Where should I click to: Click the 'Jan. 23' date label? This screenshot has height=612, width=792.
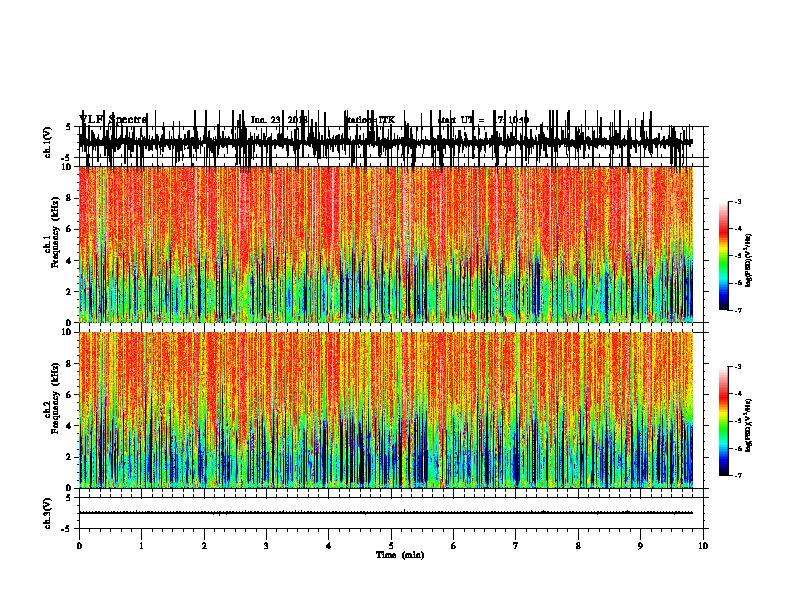point(266,120)
